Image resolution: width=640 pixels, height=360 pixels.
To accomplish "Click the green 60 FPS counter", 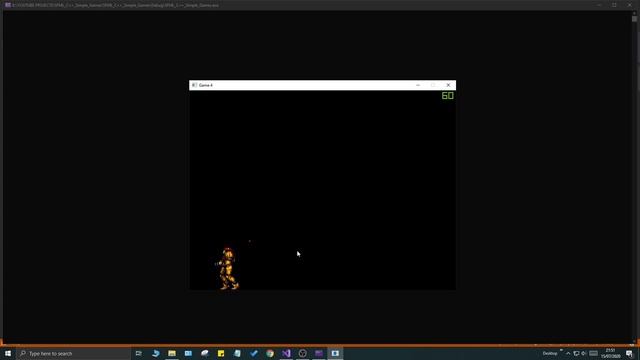I will (x=447, y=96).
